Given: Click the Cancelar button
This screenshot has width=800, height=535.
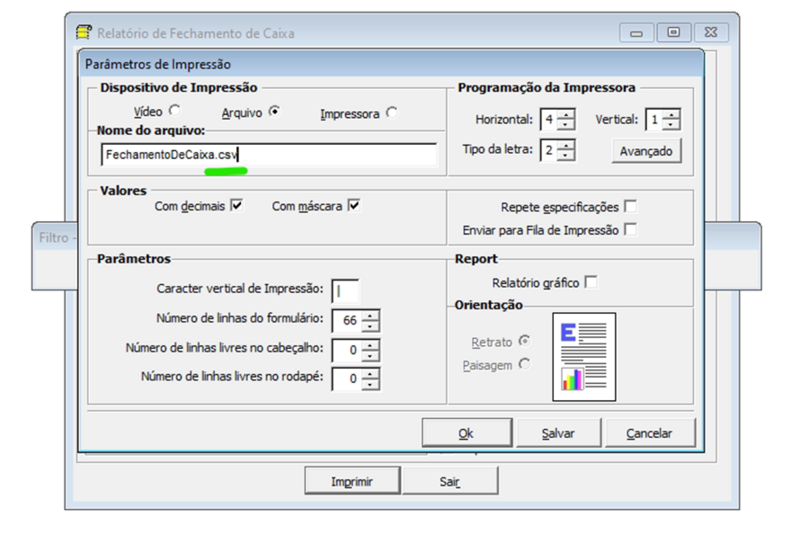Looking at the screenshot, I should point(649,433).
